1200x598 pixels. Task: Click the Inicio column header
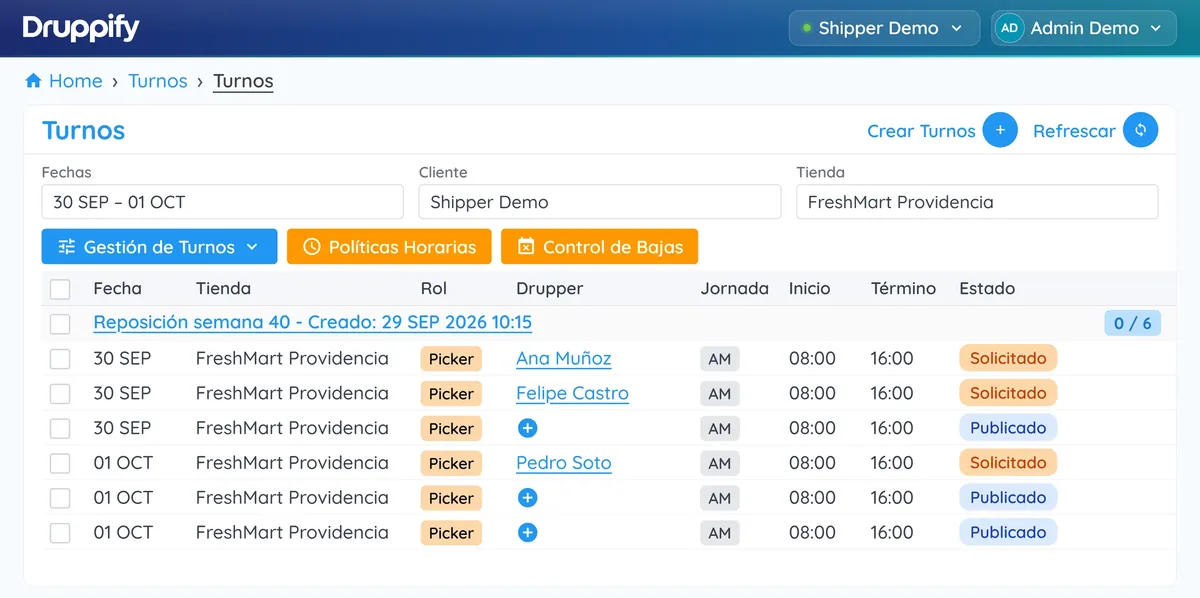[810, 288]
